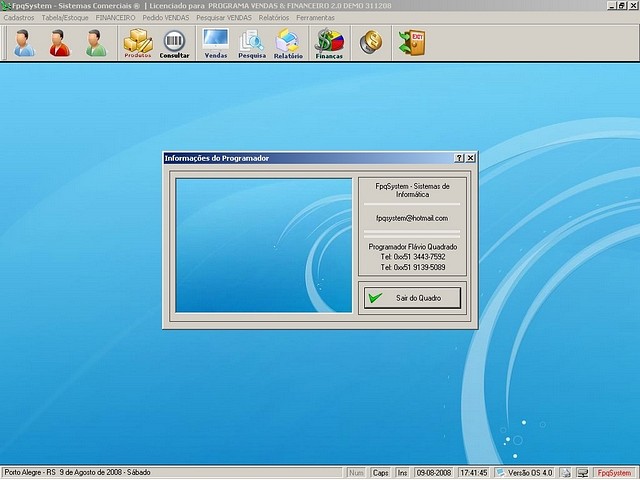This screenshot has height=480, width=640.
Task: Click the Ins indicator in status bar
Action: [402, 473]
